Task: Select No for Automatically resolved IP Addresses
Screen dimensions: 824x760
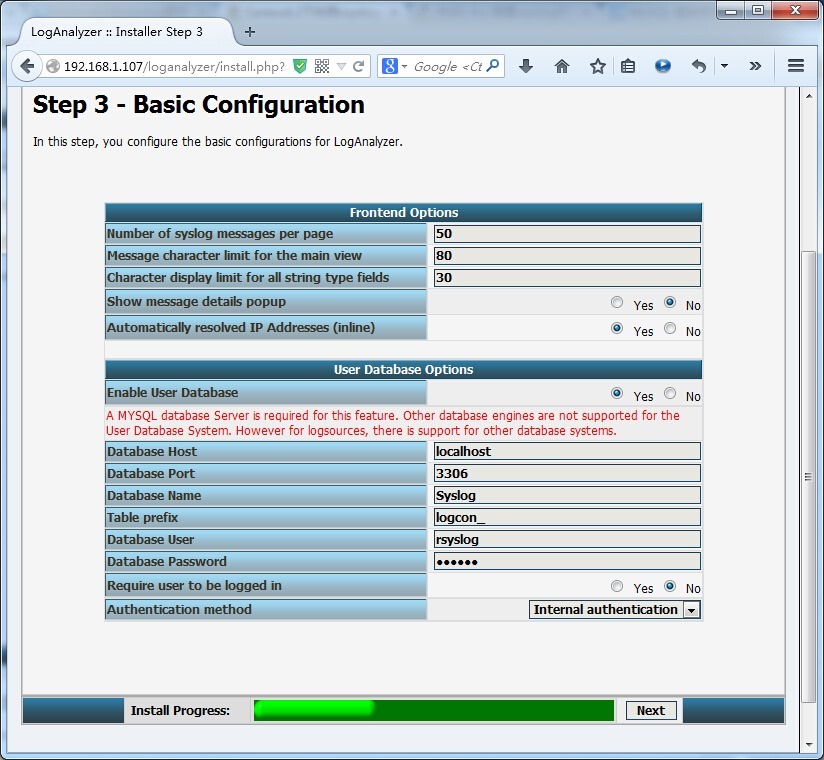Action: [669, 327]
